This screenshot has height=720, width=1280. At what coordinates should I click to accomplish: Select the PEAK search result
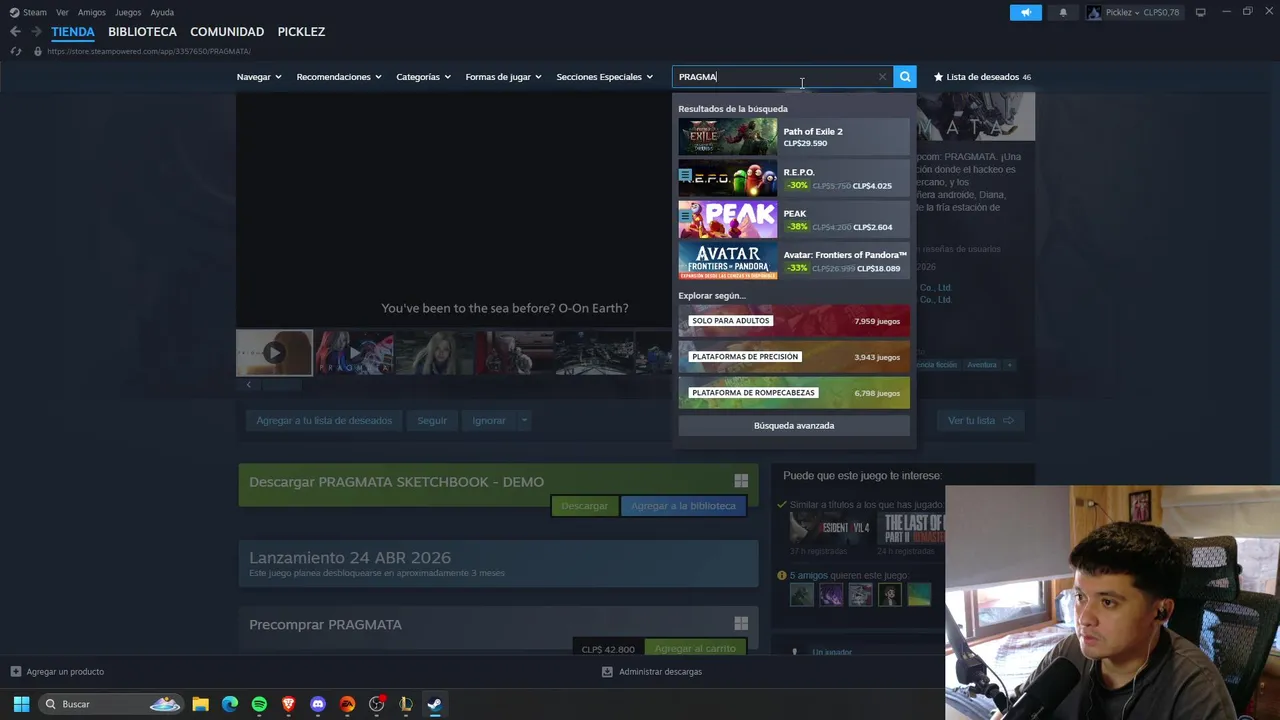point(794,220)
